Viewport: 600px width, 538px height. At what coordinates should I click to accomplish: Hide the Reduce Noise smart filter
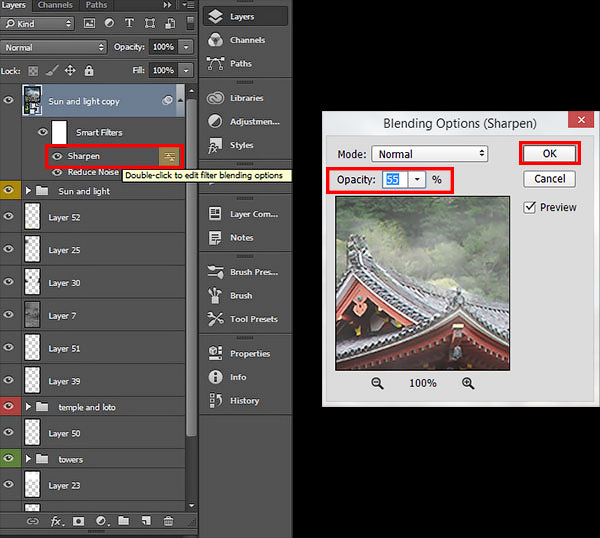[57, 172]
